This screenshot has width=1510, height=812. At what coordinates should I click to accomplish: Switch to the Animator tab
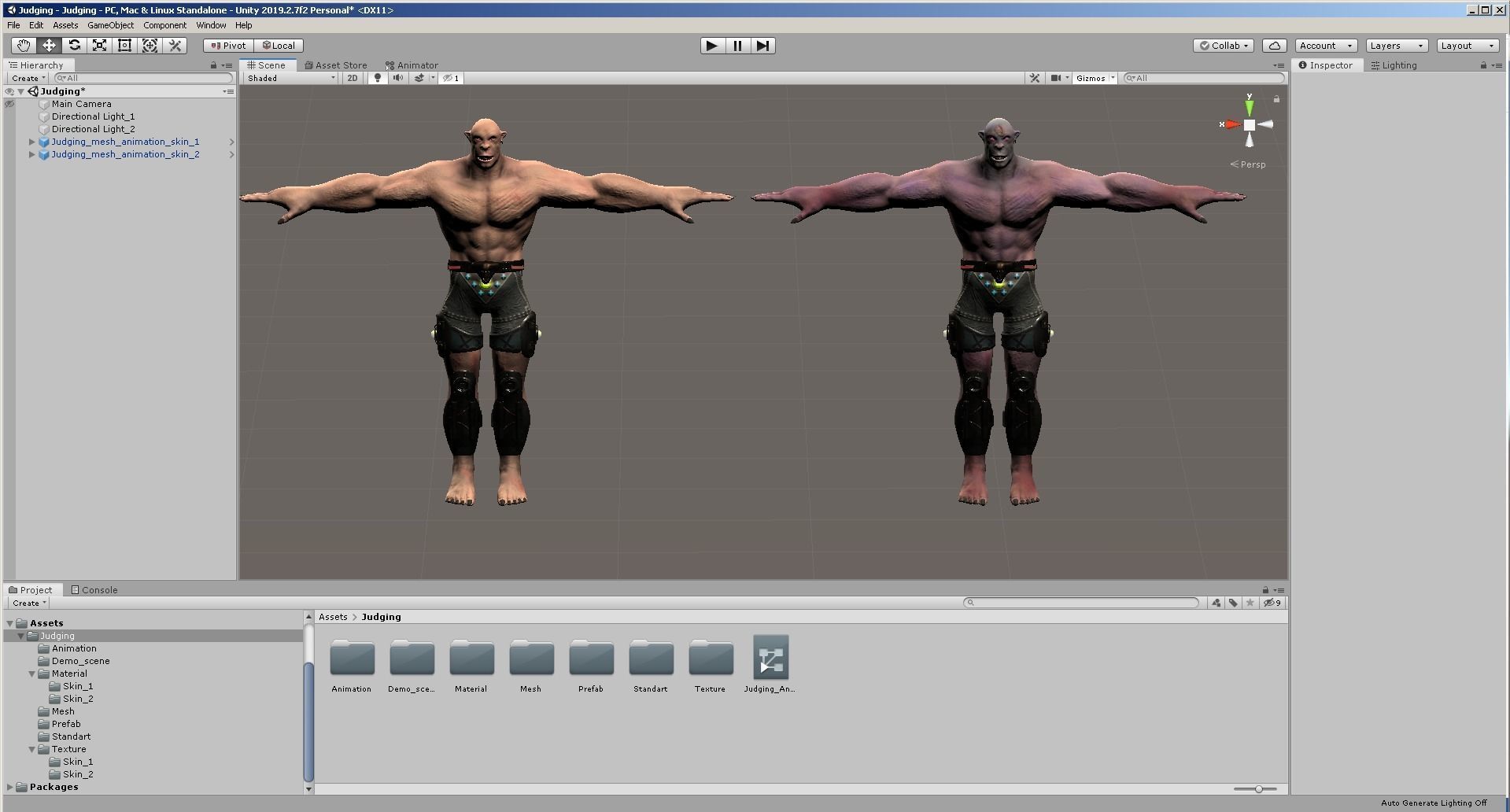(412, 65)
